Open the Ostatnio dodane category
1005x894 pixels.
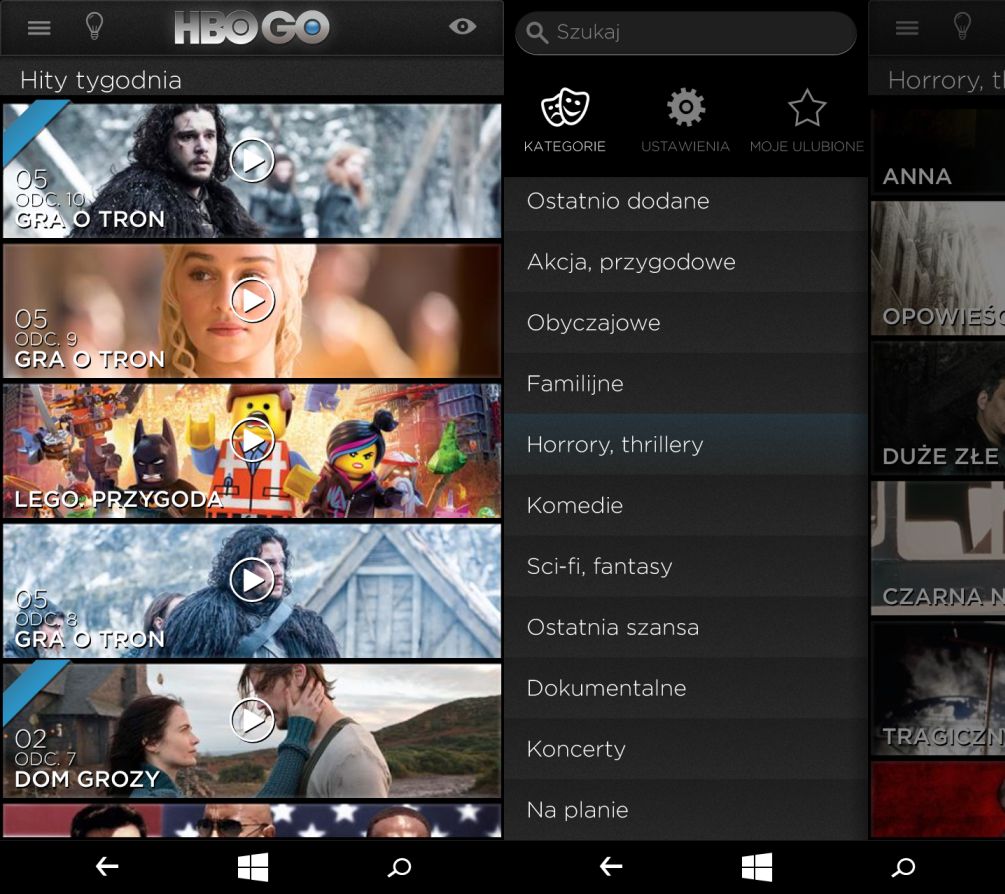[686, 201]
